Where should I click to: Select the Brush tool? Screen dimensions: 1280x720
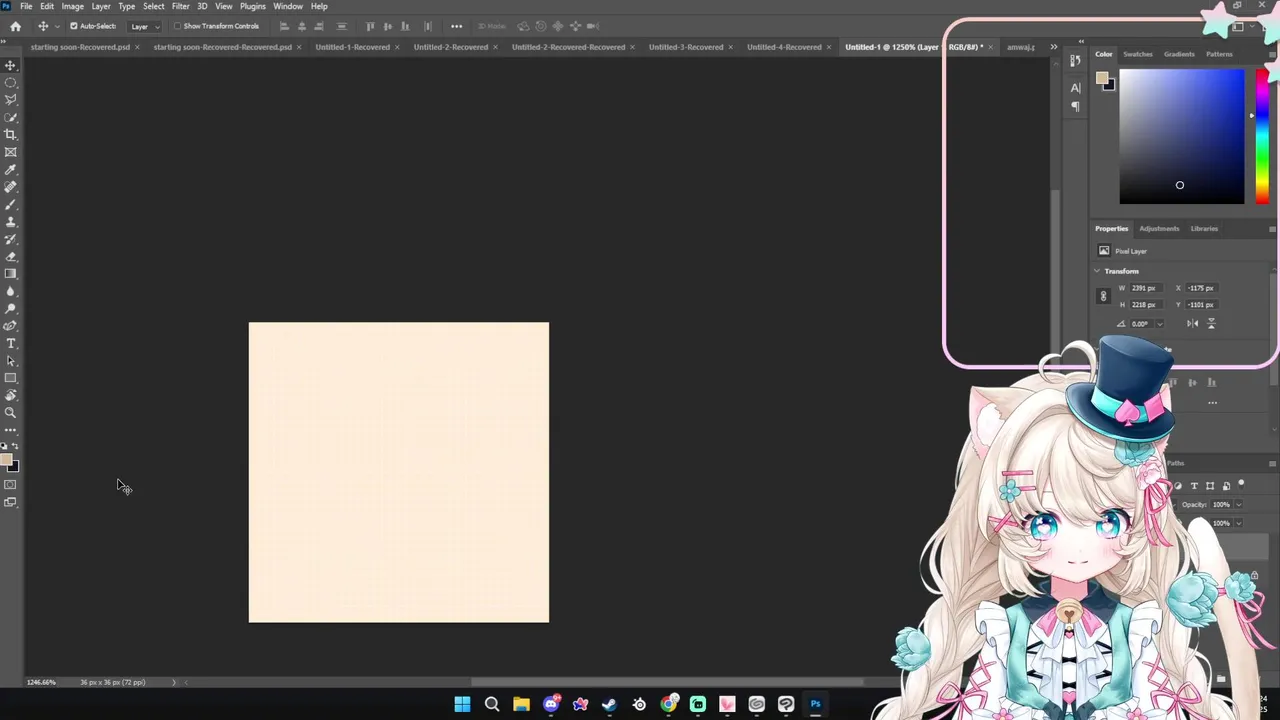(11, 204)
